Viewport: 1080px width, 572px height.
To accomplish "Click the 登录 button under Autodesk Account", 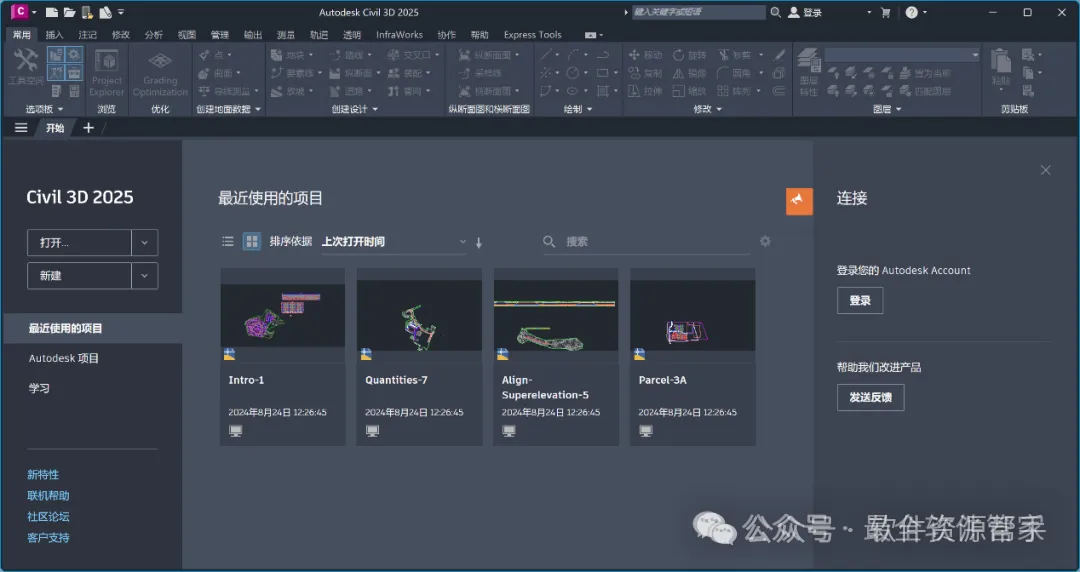I will point(860,300).
